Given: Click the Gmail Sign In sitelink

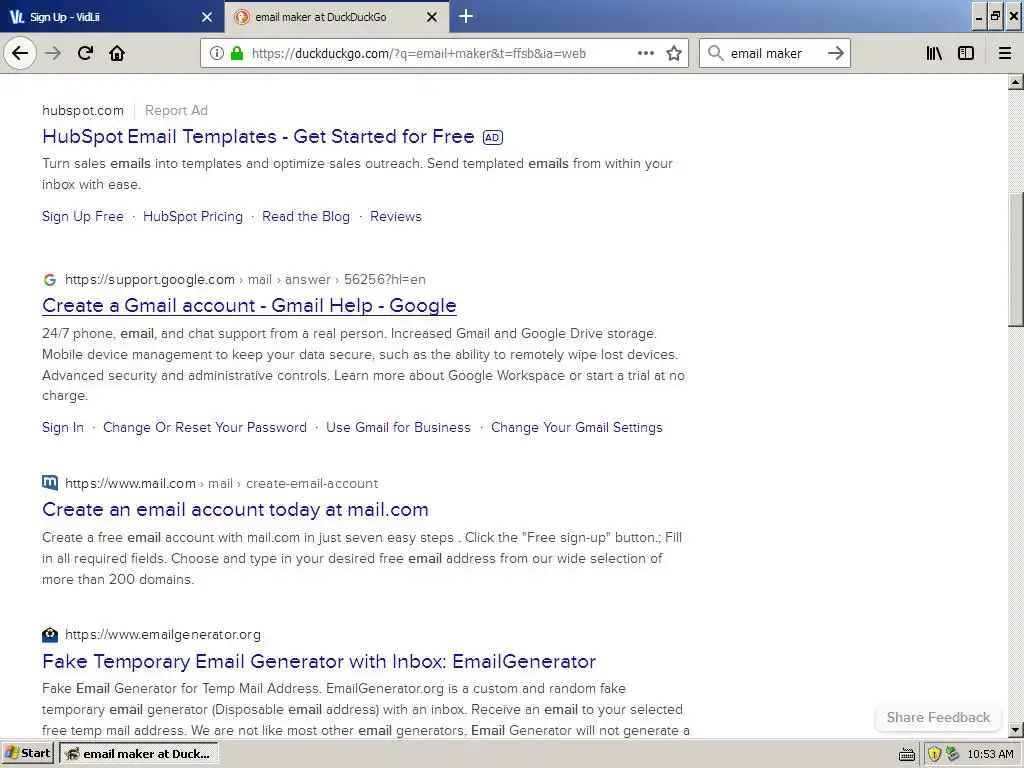Looking at the screenshot, I should [63, 427].
